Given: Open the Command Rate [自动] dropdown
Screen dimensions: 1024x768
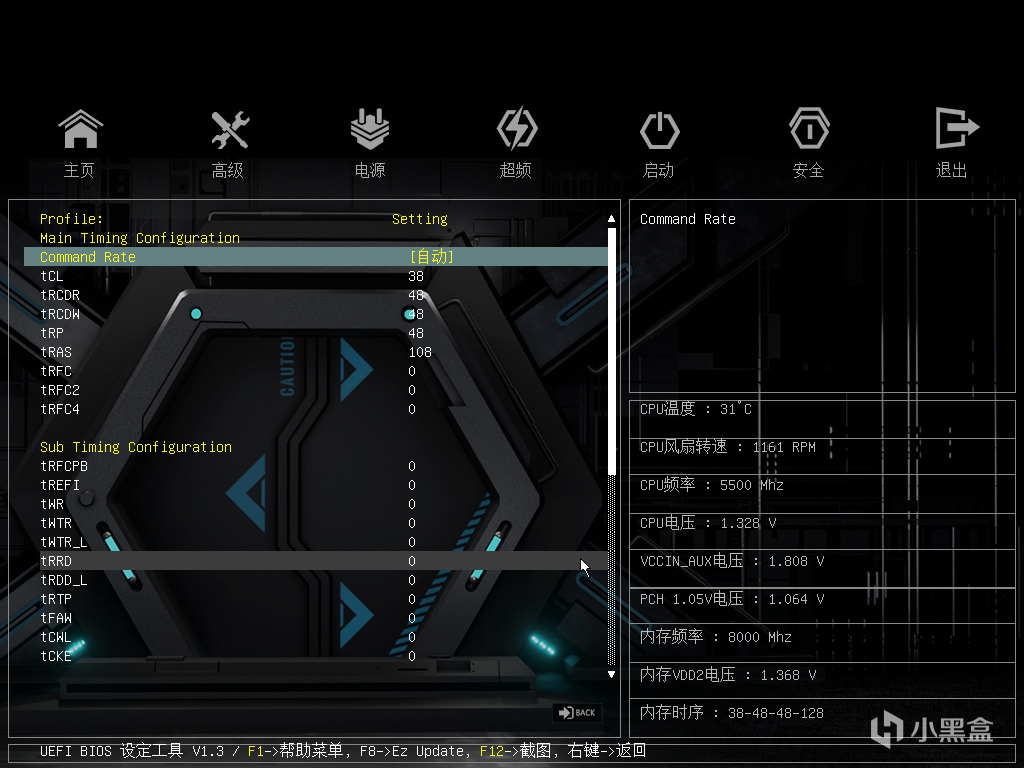Looking at the screenshot, I should [432, 257].
